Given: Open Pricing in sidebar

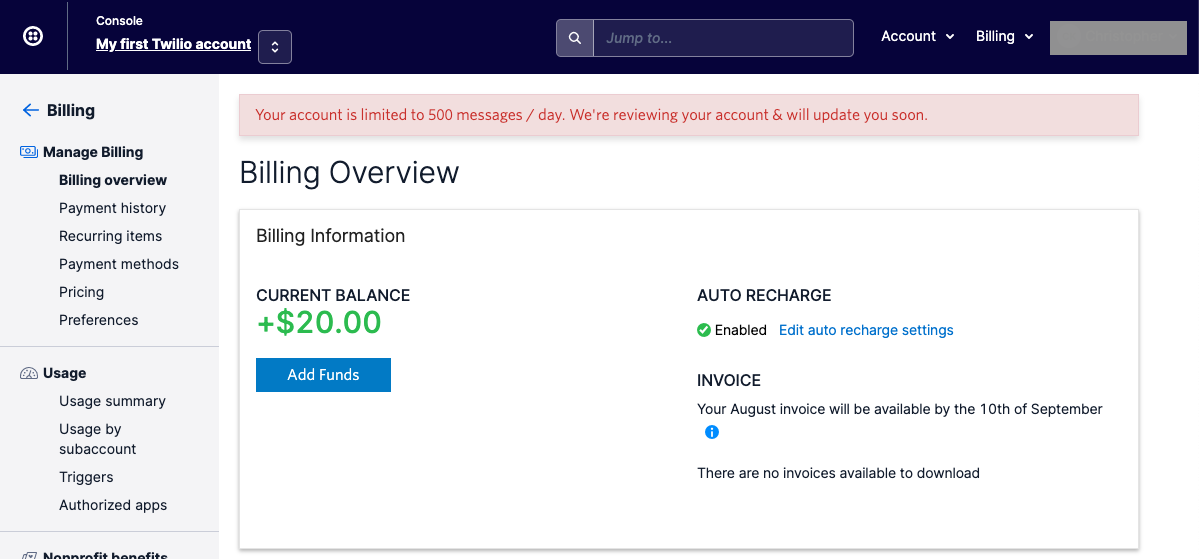Looking at the screenshot, I should [81, 292].
